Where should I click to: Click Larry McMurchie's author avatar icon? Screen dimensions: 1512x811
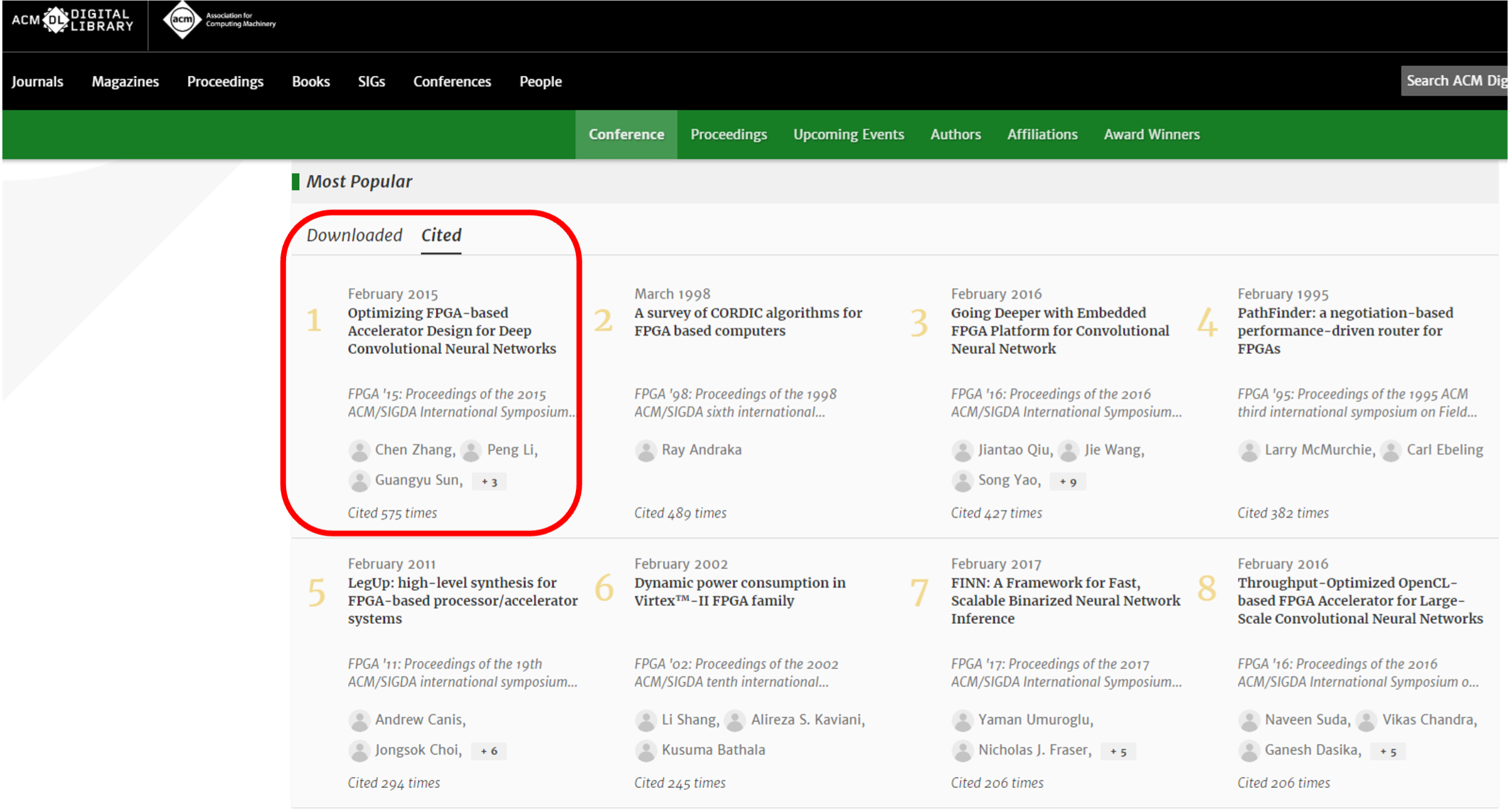coord(1248,450)
